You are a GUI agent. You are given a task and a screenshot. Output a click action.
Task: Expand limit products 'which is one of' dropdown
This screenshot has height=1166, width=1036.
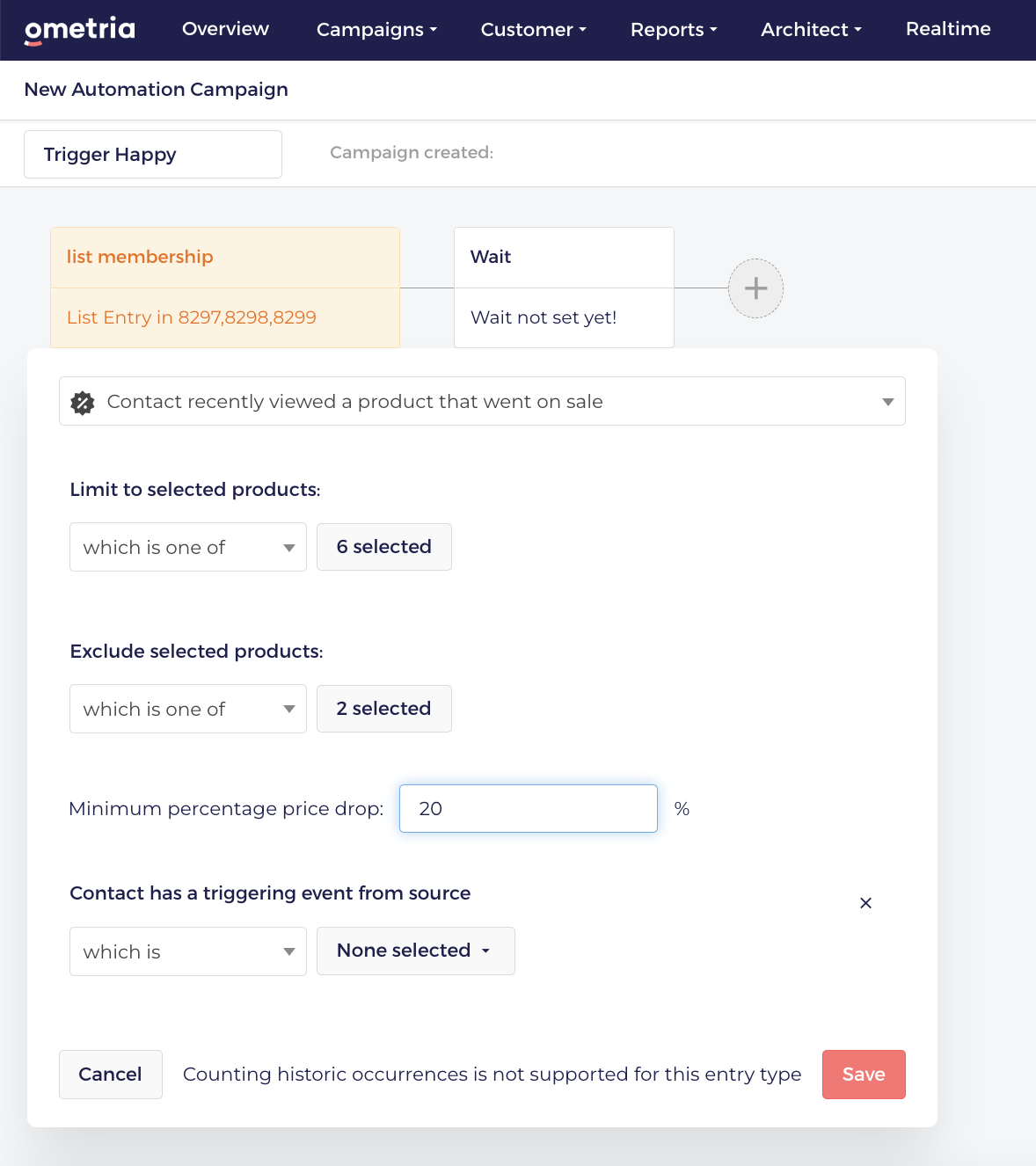(x=188, y=547)
